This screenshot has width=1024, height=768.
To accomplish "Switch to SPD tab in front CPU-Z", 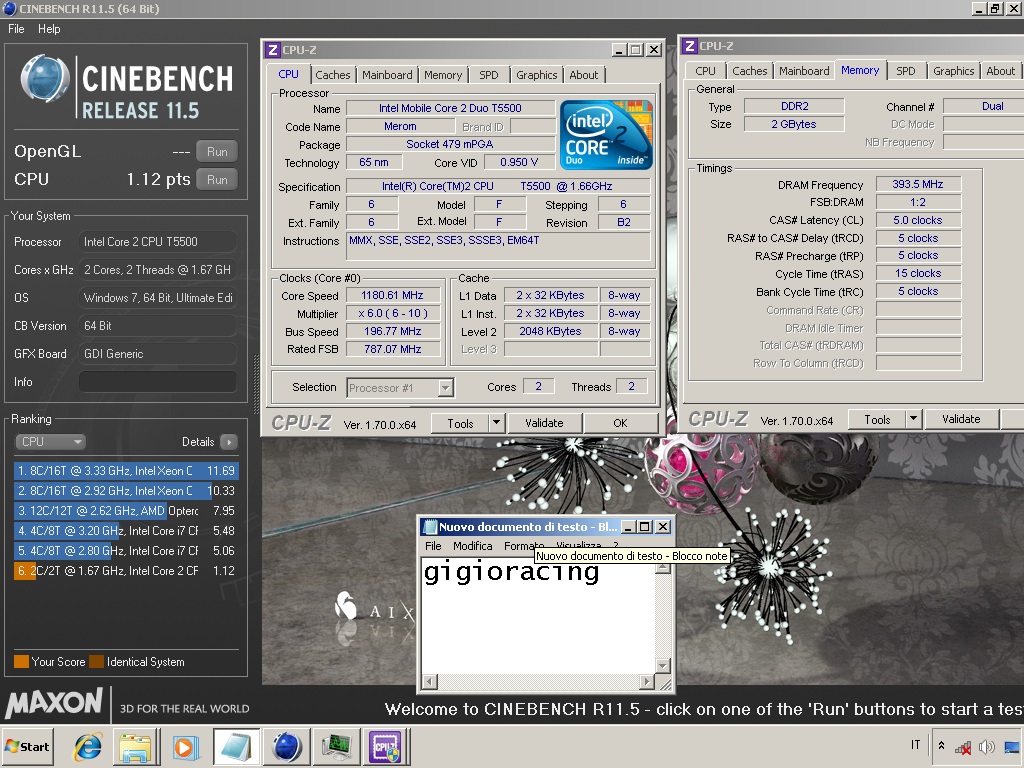I will (x=488, y=75).
